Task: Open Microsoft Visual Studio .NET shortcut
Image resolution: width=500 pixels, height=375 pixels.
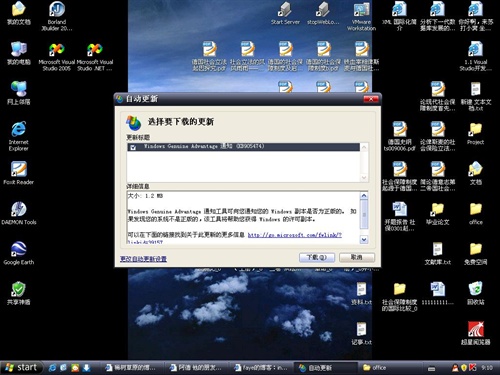Action: click(95, 57)
